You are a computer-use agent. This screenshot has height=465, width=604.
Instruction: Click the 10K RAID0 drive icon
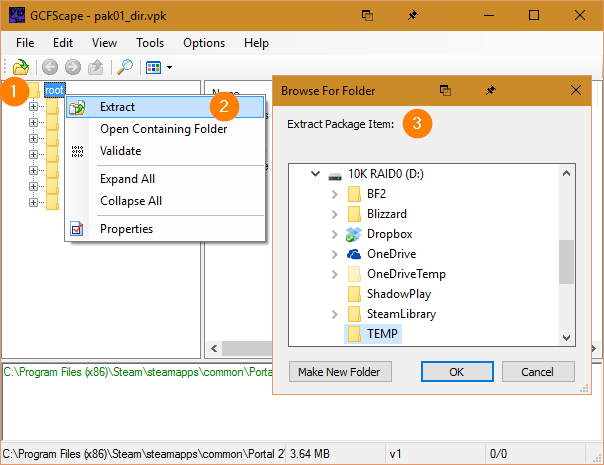coord(335,176)
